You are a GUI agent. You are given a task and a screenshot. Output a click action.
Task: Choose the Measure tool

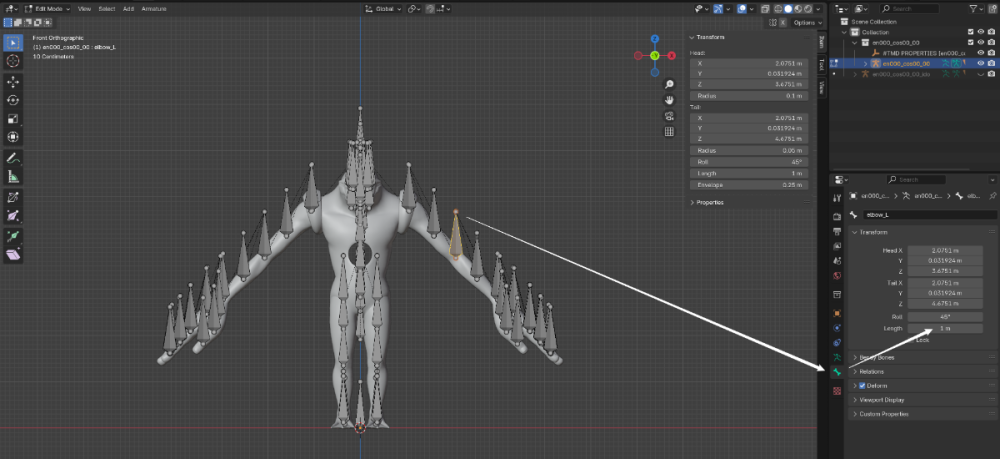coord(13,177)
